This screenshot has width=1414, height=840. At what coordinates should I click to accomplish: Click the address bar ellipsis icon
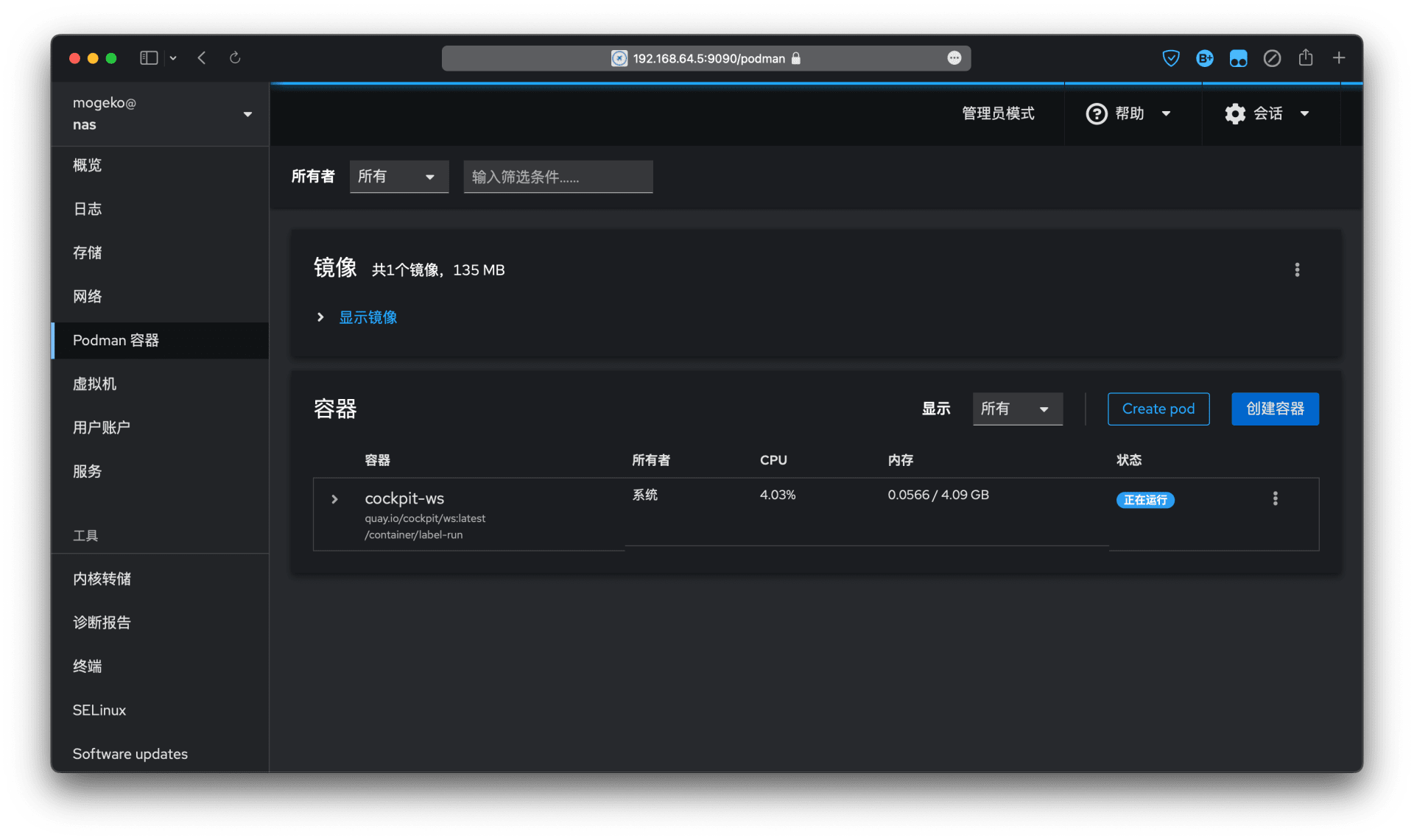pos(954,58)
